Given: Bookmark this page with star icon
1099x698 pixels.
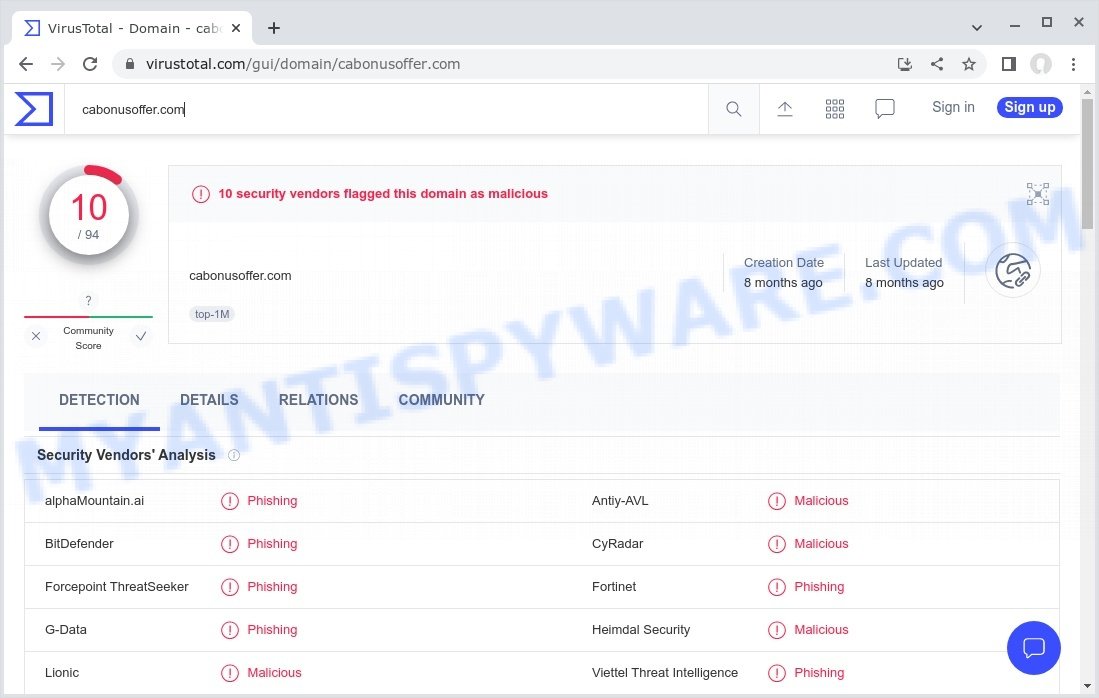Looking at the screenshot, I should point(969,64).
